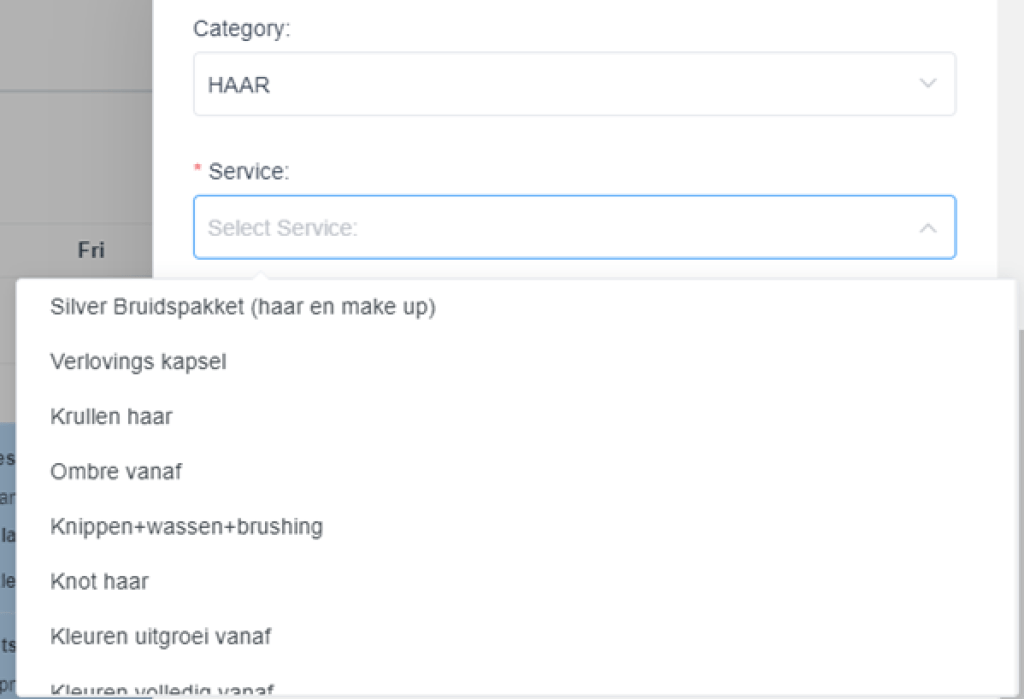Click the Category dropdown chevron arrow
This screenshot has height=699, width=1024.
[928, 84]
